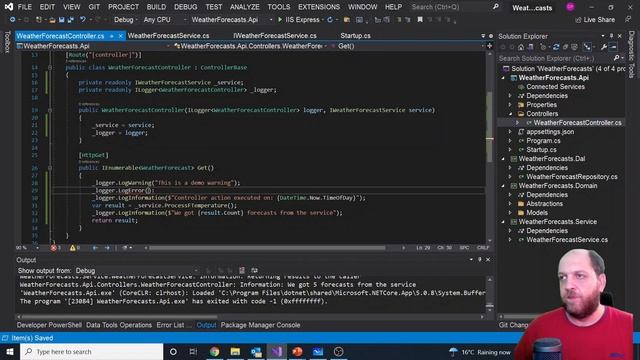This screenshot has height=360, width=640.
Task: Click the Solution Explorer Home icon
Action: coord(521,47)
